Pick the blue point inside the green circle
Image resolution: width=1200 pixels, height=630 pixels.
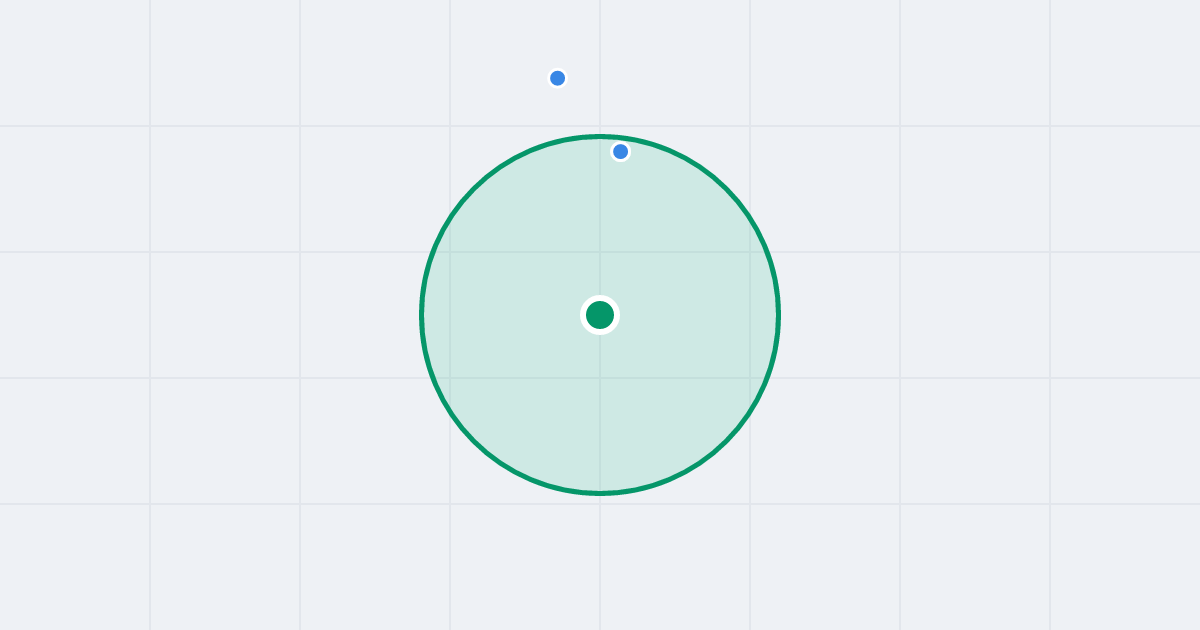(x=621, y=152)
